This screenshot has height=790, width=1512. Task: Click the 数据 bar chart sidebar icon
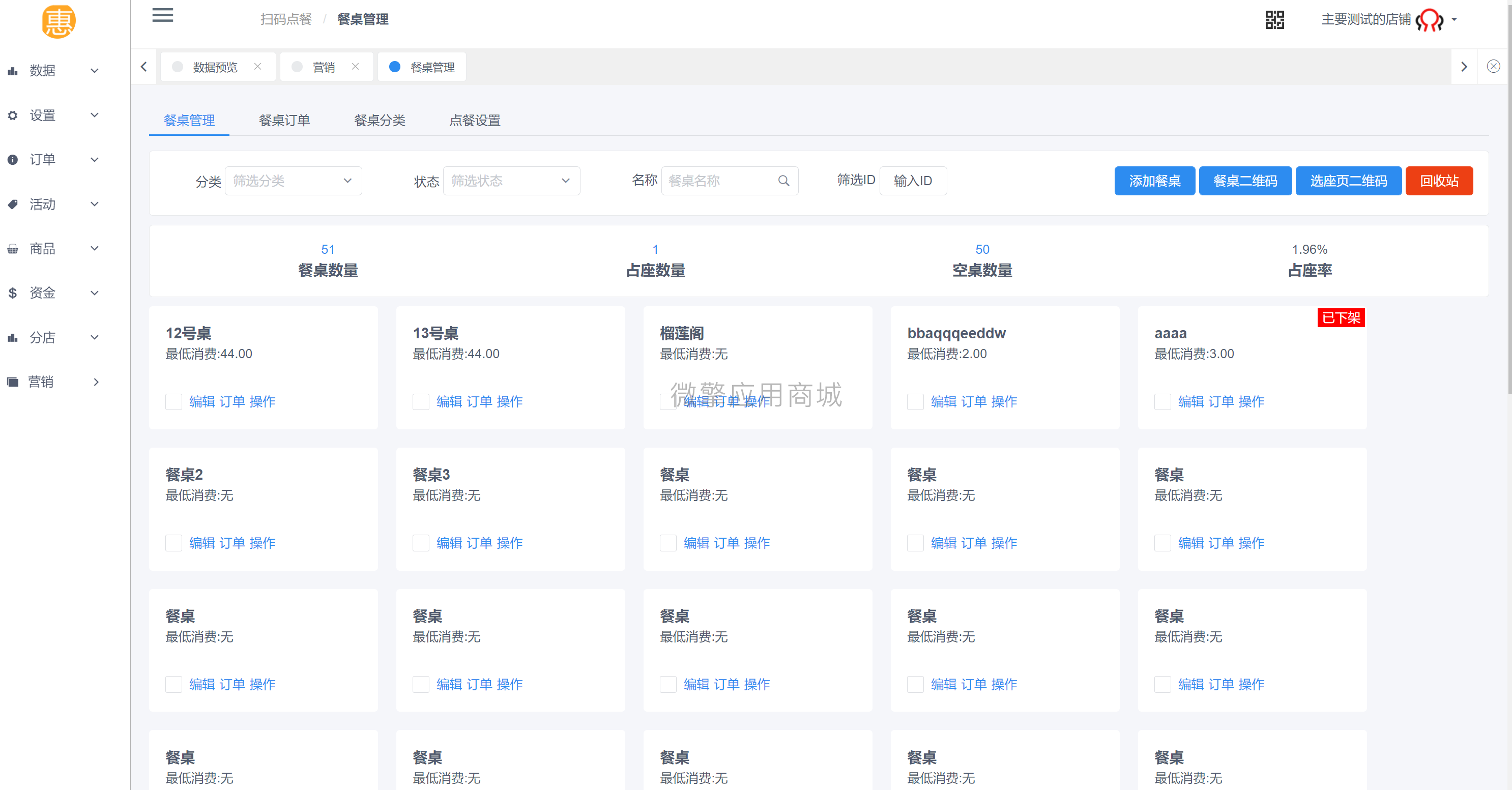(x=12, y=71)
